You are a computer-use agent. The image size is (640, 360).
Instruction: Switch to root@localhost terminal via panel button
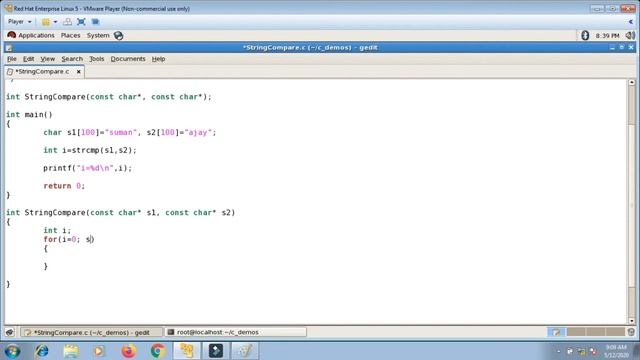pos(236,332)
